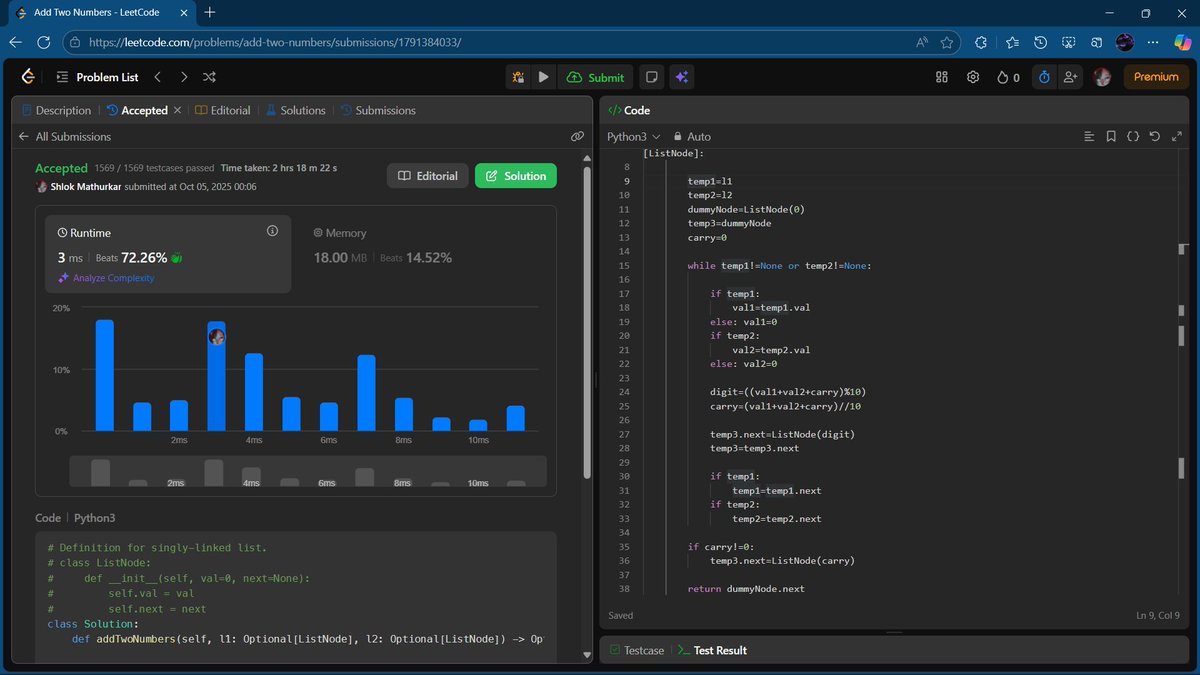Close the Accepted tab
This screenshot has width=1200, height=675.
(x=178, y=110)
